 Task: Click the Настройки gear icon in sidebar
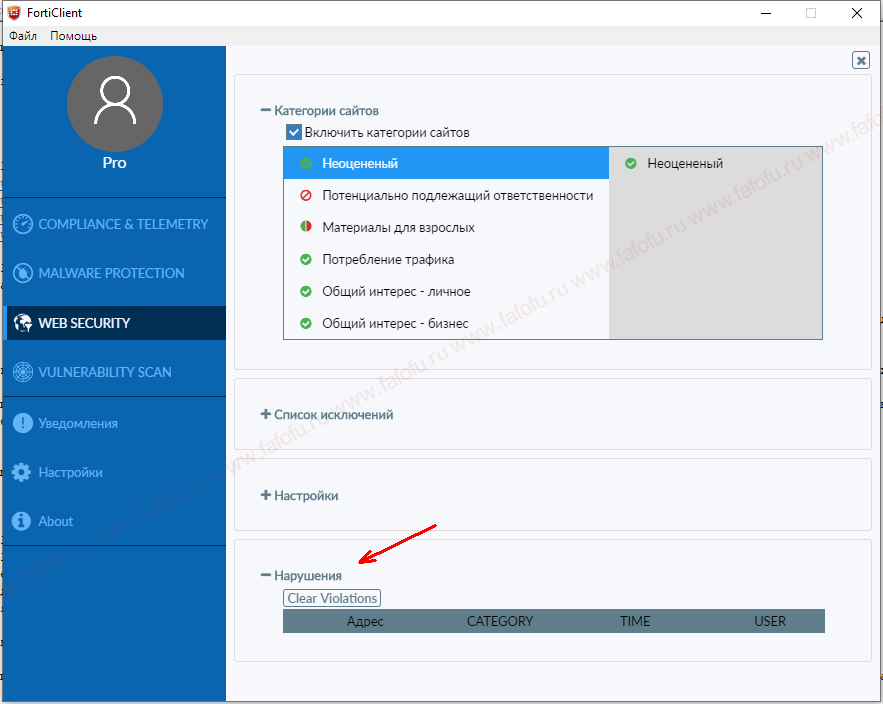click(x=21, y=472)
